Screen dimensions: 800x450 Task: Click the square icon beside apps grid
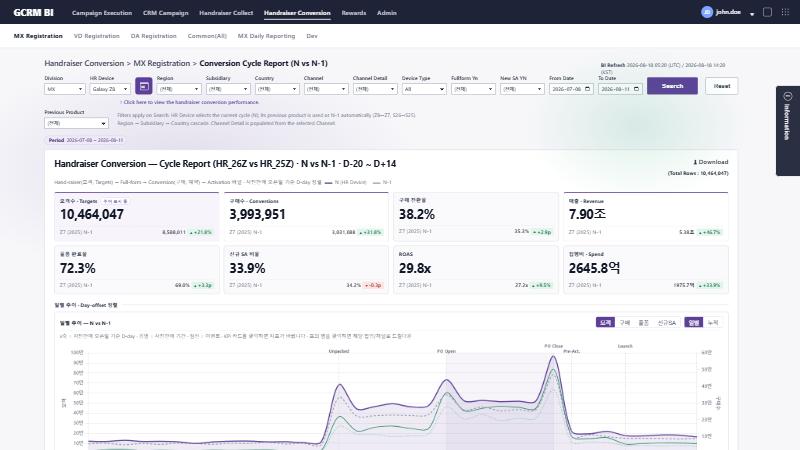(767, 12)
